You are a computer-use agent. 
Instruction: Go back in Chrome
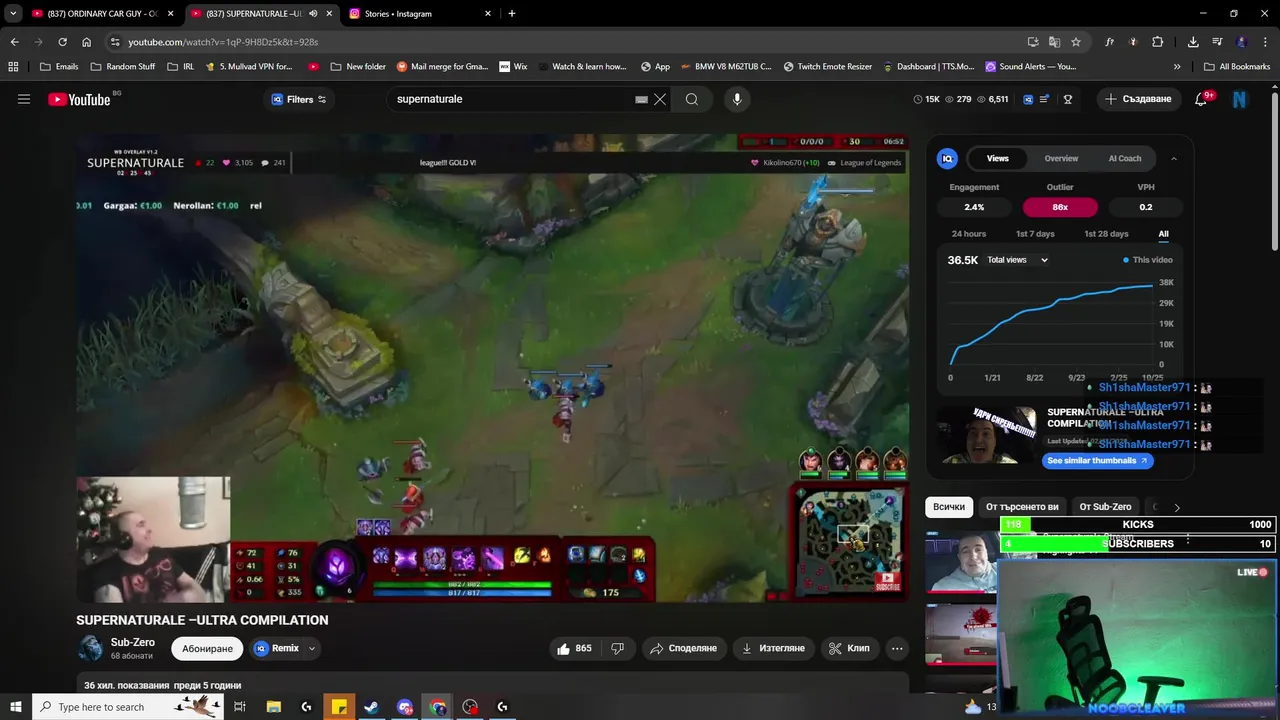coord(15,42)
